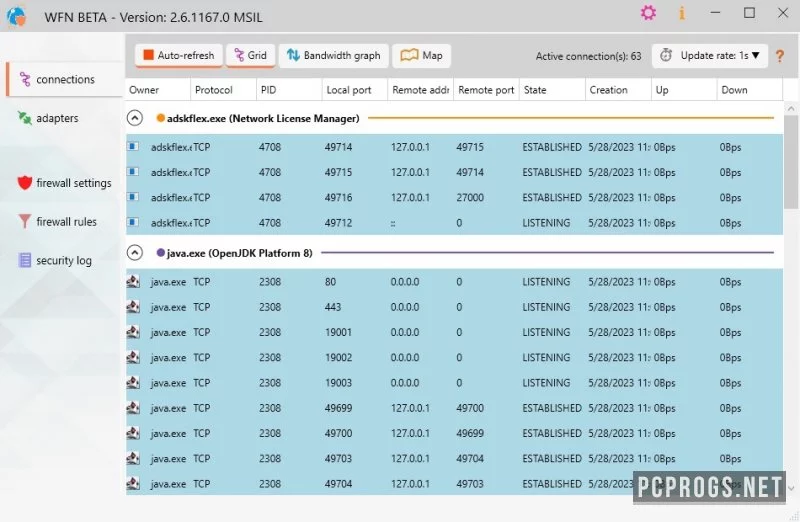
Task: Click the WFN app logo in title bar
Action: [16, 16]
